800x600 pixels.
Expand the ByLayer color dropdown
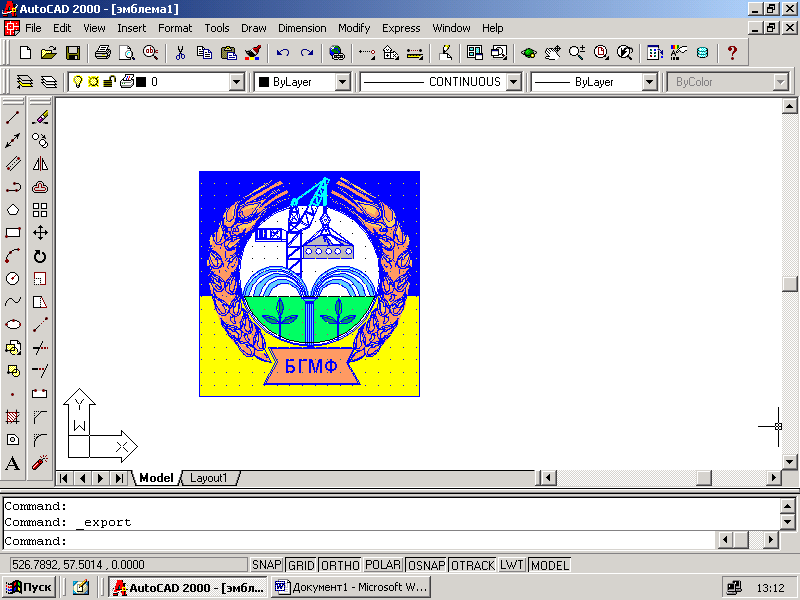point(343,82)
